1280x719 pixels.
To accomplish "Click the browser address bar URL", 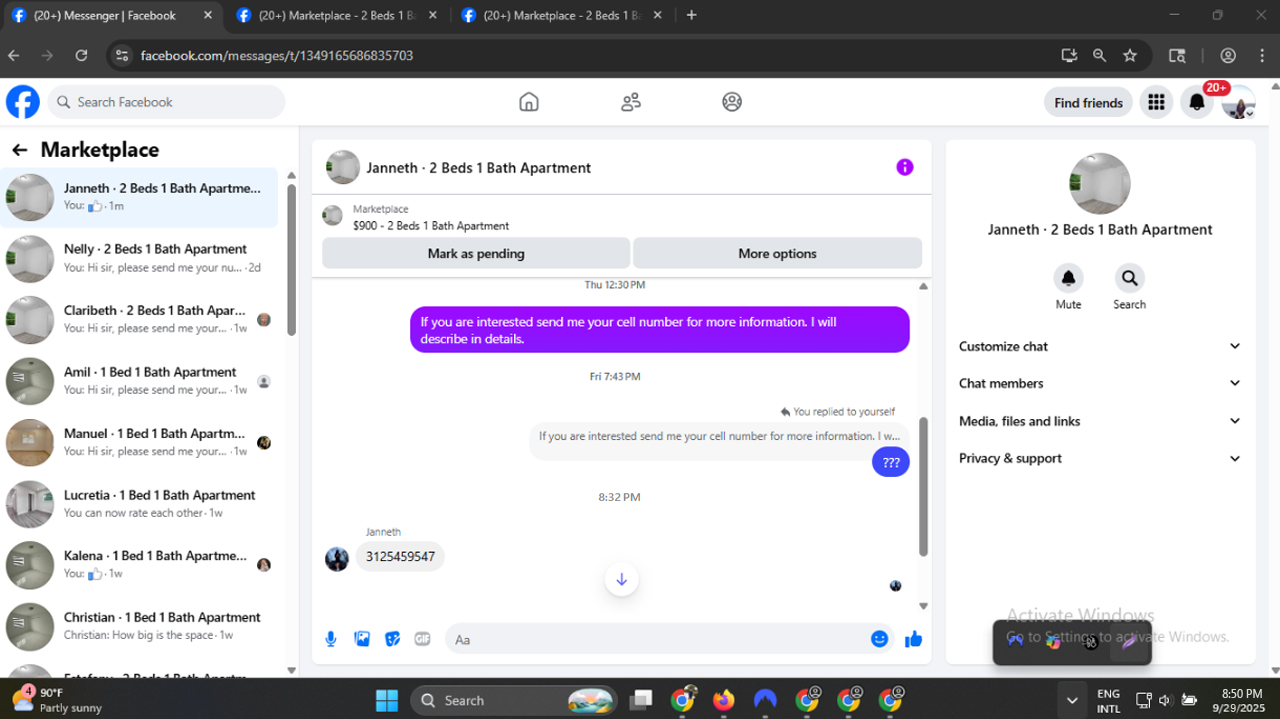I will click(277, 56).
